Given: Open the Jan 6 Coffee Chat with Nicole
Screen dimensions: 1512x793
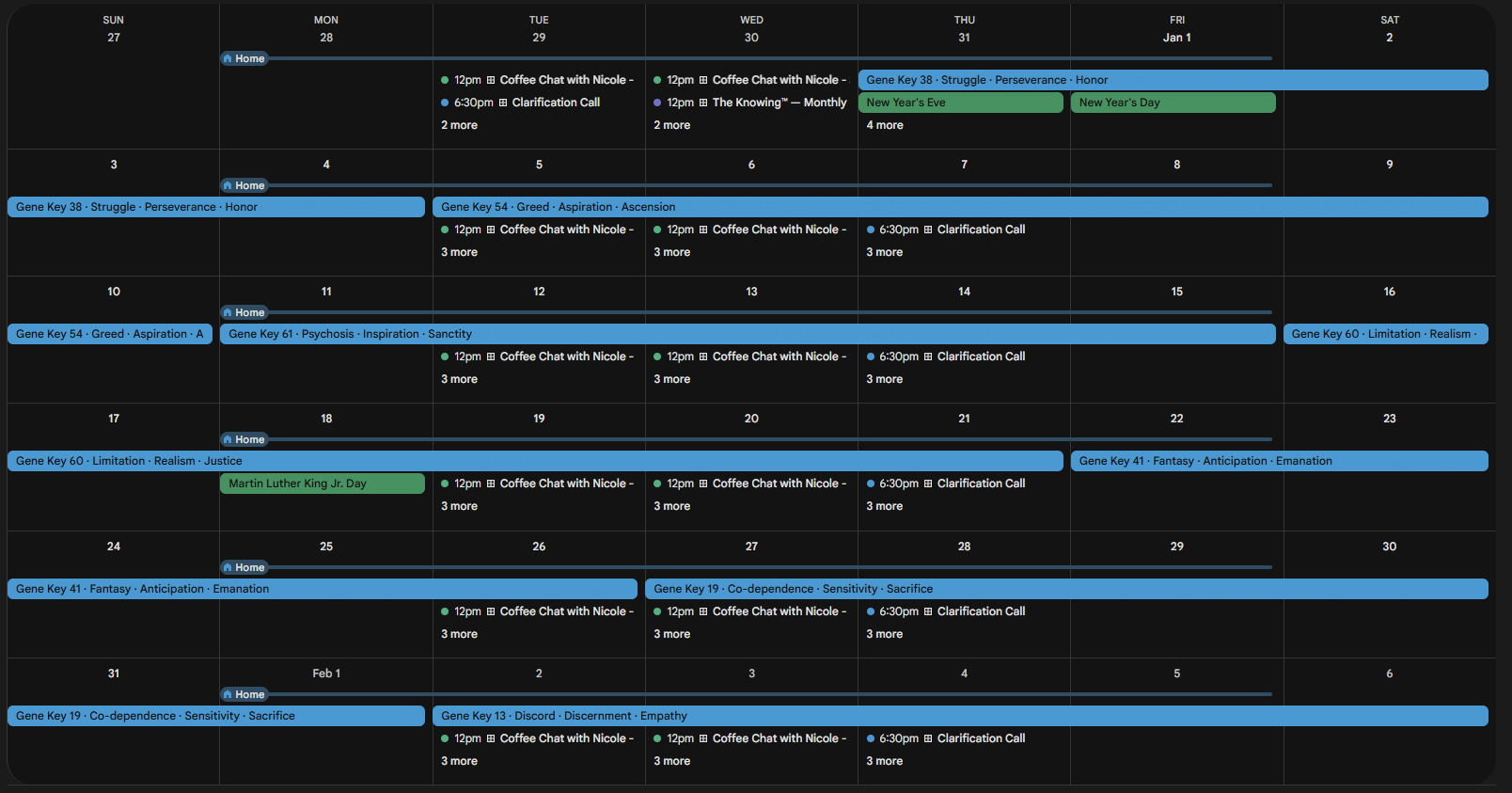Looking at the screenshot, I should pyautogui.click(x=751, y=230).
